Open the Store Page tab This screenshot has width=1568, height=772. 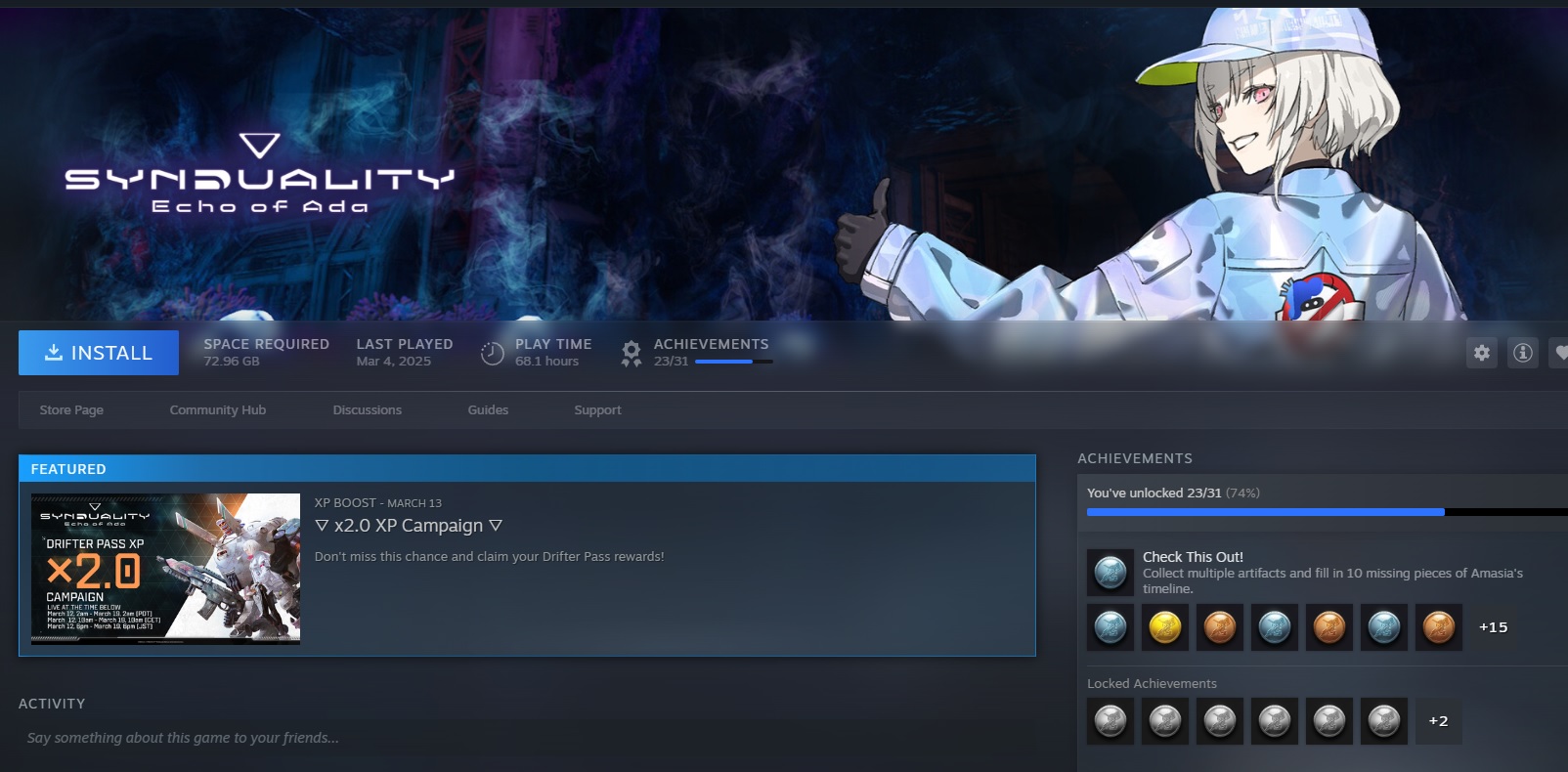[71, 410]
